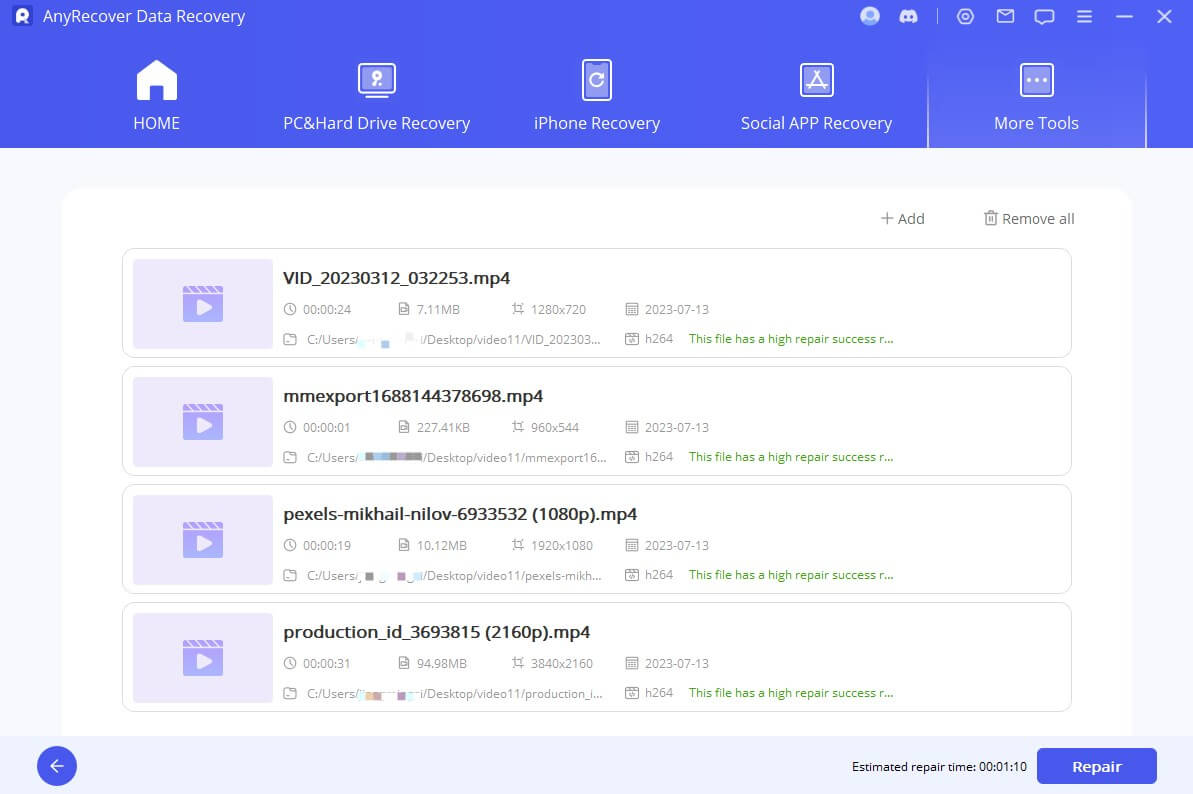
Task: Click the AnyRecover logo
Action: point(22,16)
